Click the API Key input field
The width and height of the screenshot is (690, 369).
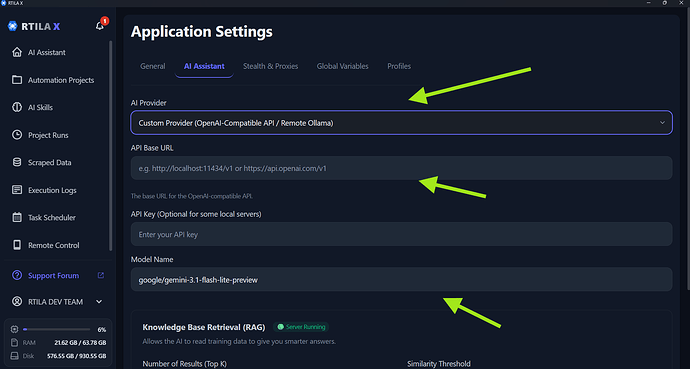click(x=401, y=234)
